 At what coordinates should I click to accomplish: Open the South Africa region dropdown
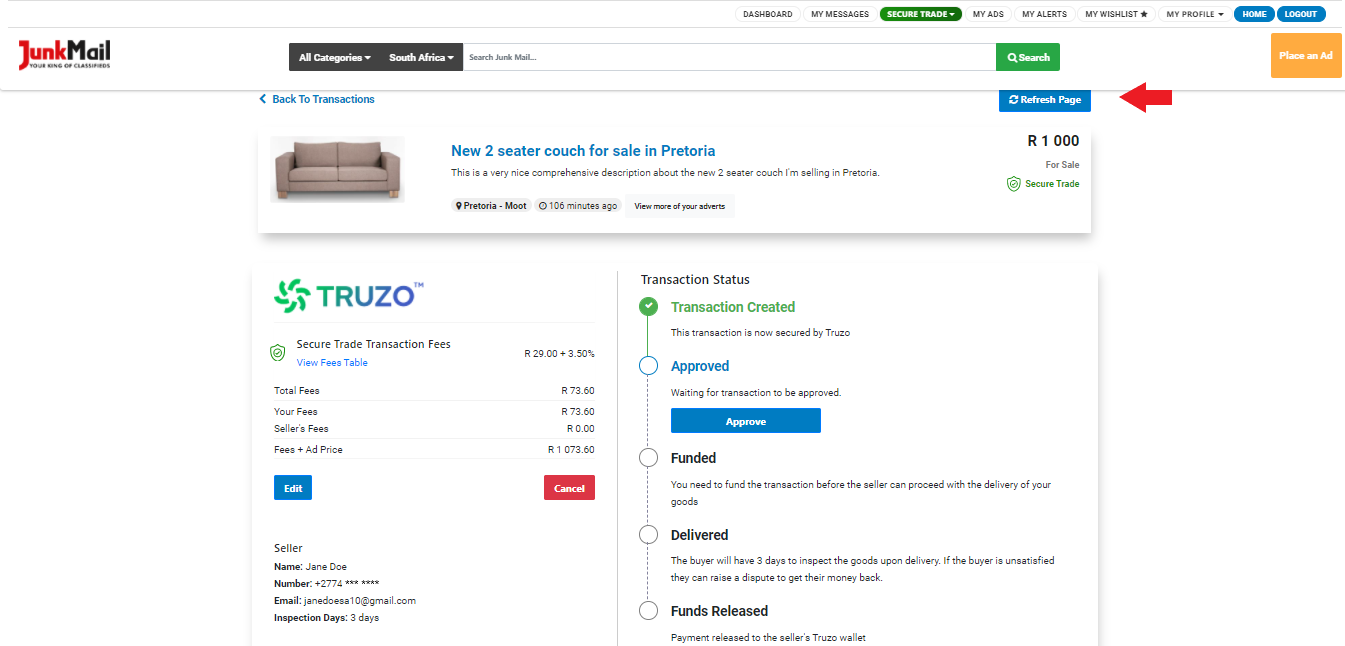point(420,57)
